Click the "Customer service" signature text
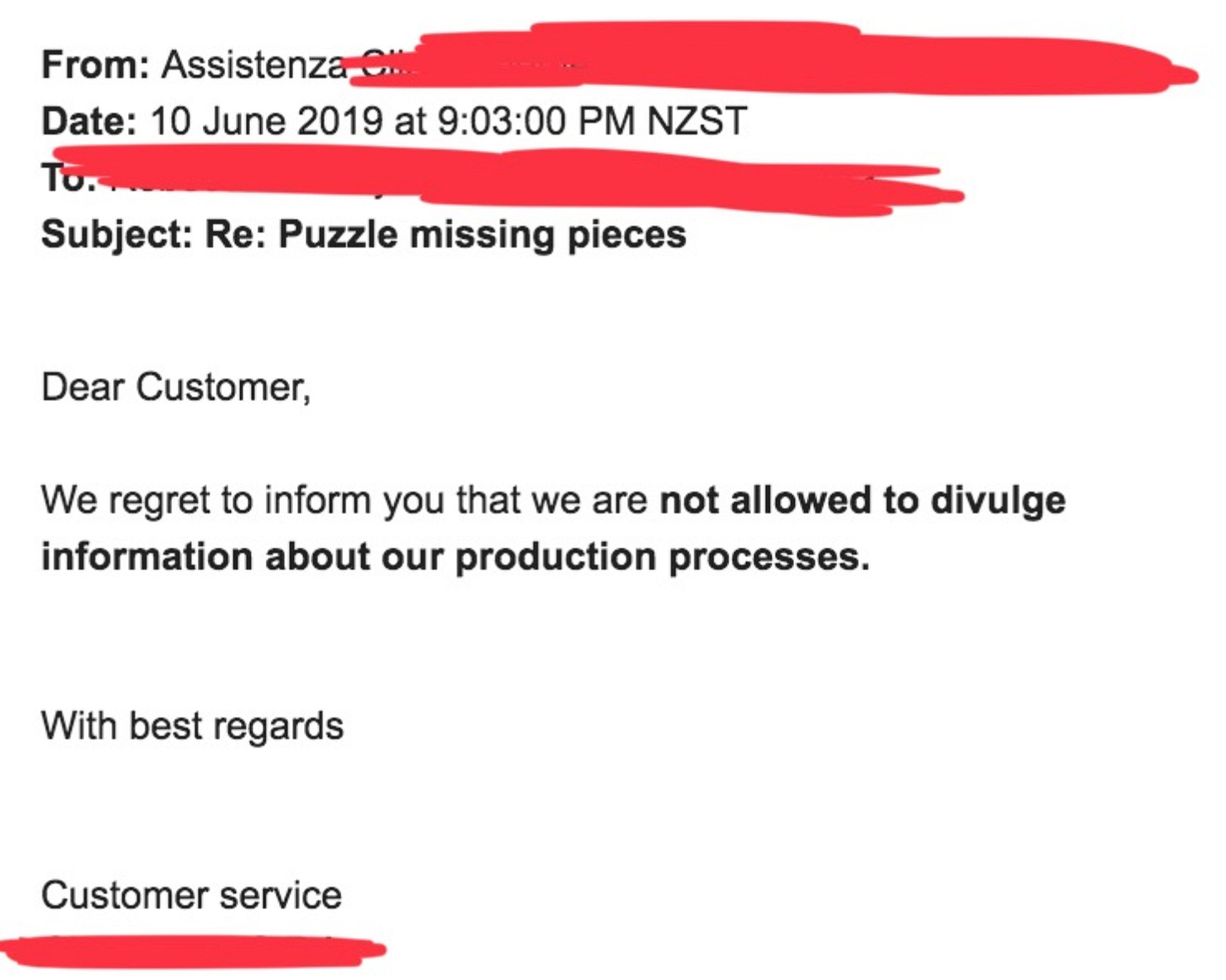This screenshot has height=980, width=1226. pos(192,895)
